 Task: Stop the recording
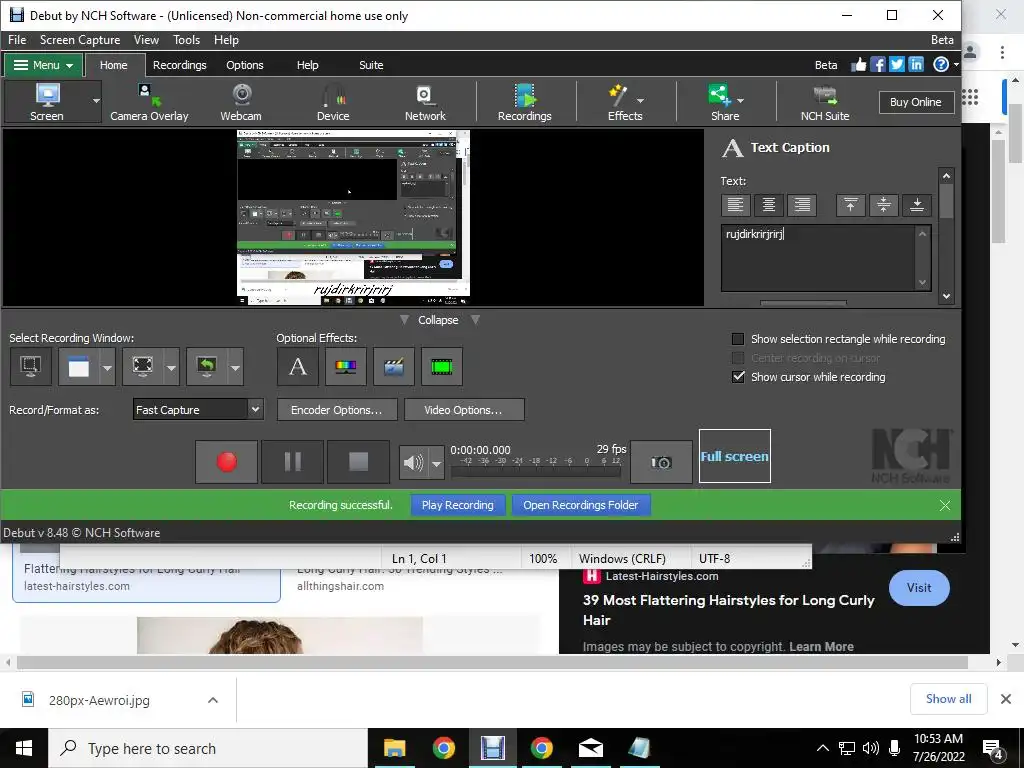click(359, 462)
